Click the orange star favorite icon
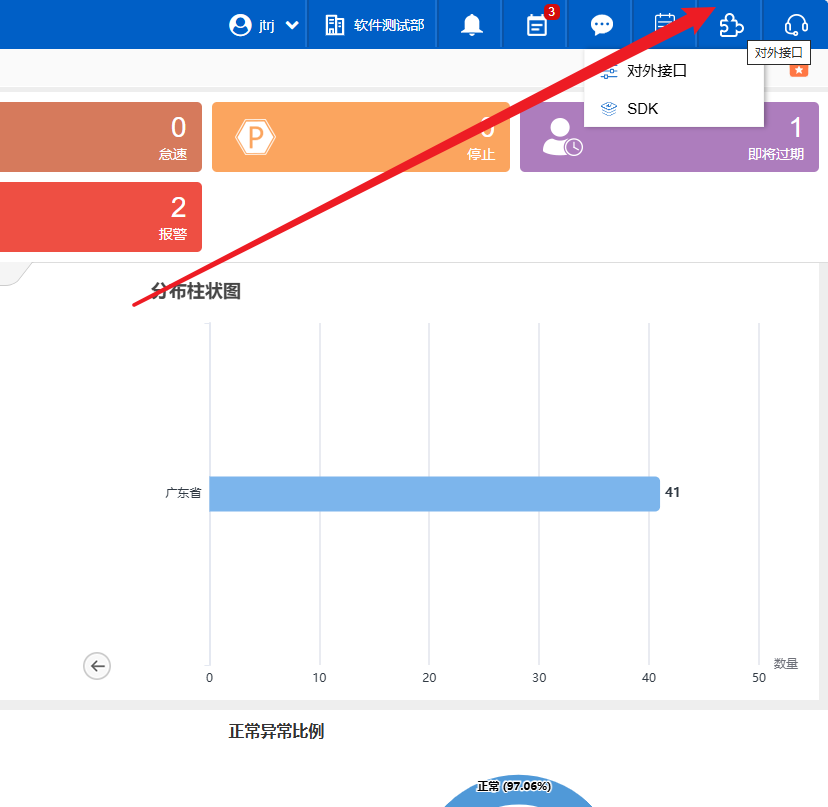The image size is (828, 807). tap(798, 70)
